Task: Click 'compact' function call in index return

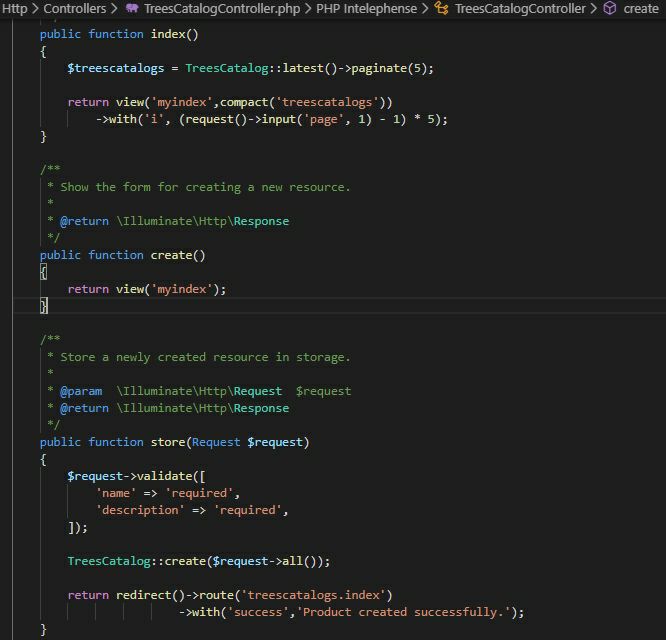Action: 244,102
